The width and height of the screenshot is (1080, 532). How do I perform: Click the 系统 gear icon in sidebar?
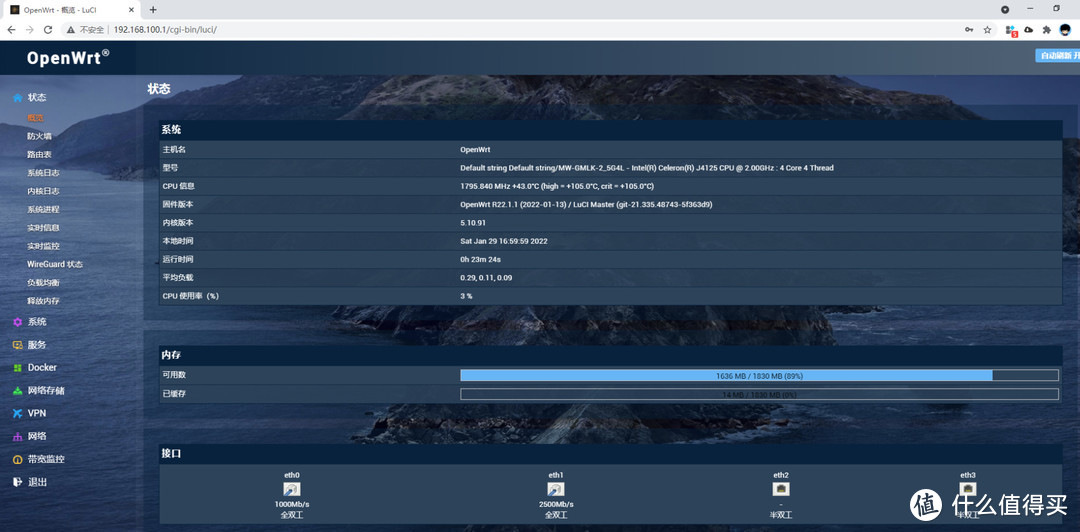coord(17,322)
